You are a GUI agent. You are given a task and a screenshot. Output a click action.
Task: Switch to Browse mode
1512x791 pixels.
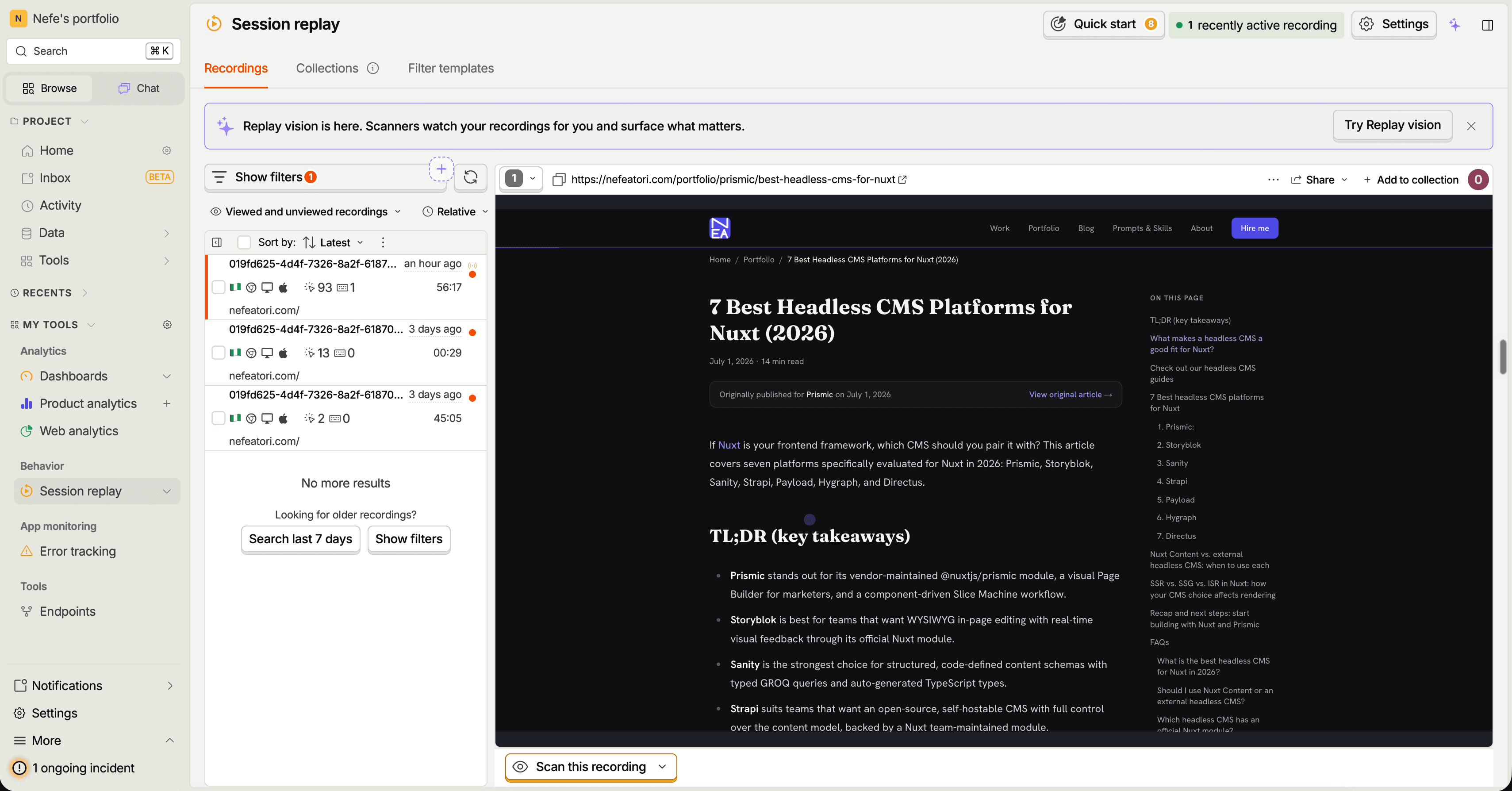coord(49,88)
